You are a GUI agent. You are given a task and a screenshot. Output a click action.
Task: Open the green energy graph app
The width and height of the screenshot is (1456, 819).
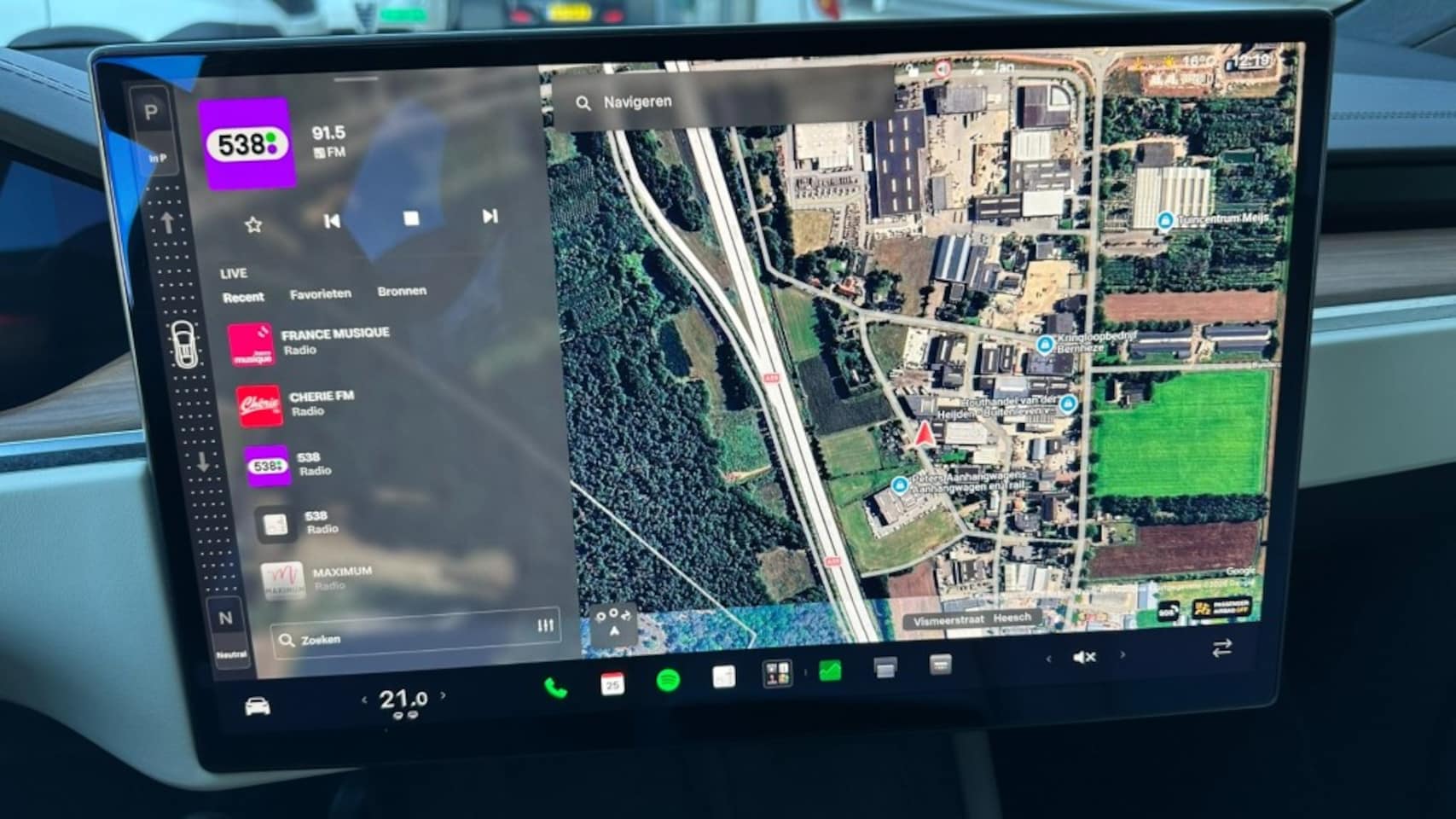point(830,671)
